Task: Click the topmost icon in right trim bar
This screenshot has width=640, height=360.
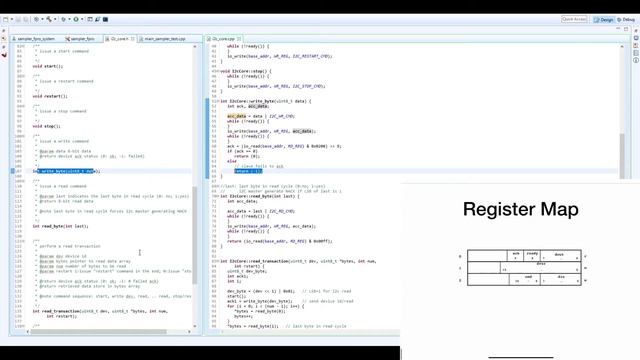Action: tap(636, 31)
